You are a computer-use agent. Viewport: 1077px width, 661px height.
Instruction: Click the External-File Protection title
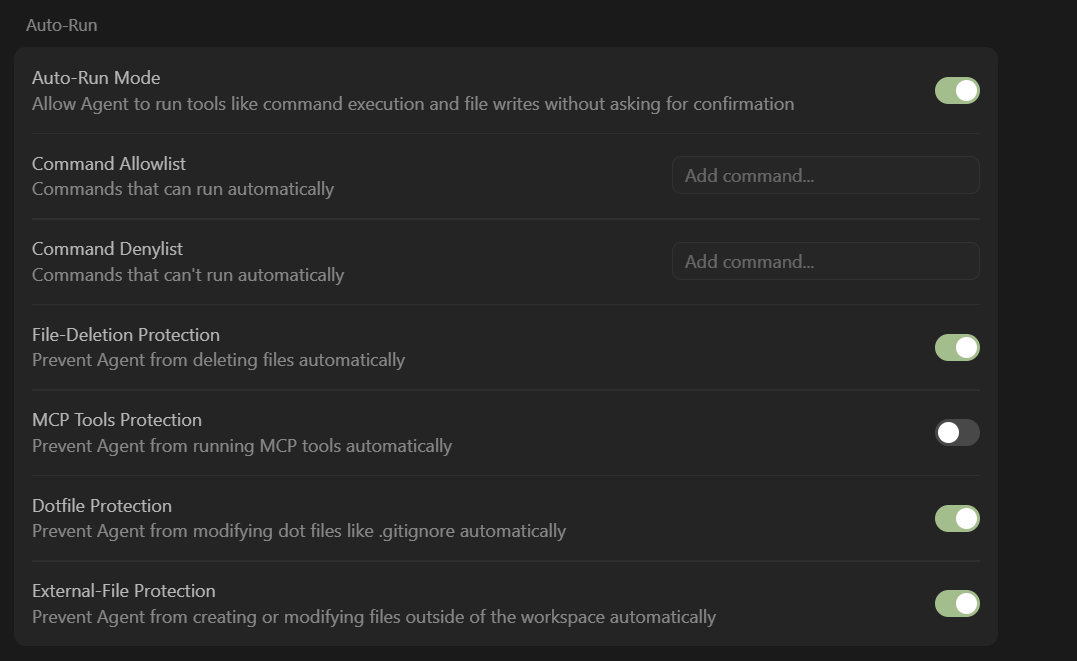pyautogui.click(x=124, y=591)
